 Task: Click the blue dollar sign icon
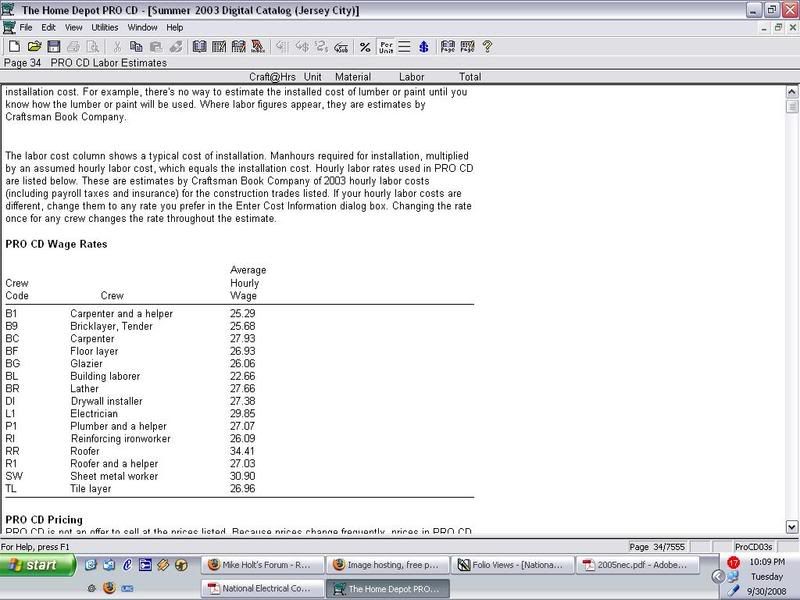pyautogui.click(x=423, y=47)
